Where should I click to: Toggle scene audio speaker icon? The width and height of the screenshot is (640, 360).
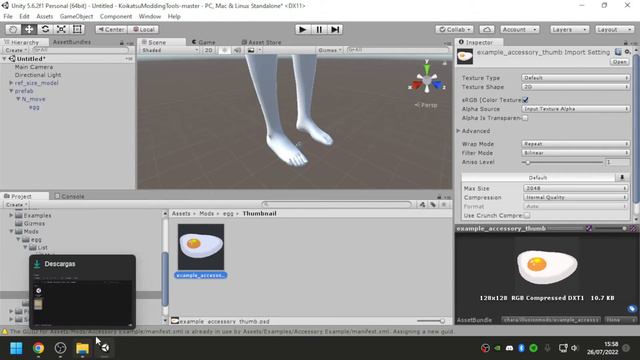[x=237, y=50]
